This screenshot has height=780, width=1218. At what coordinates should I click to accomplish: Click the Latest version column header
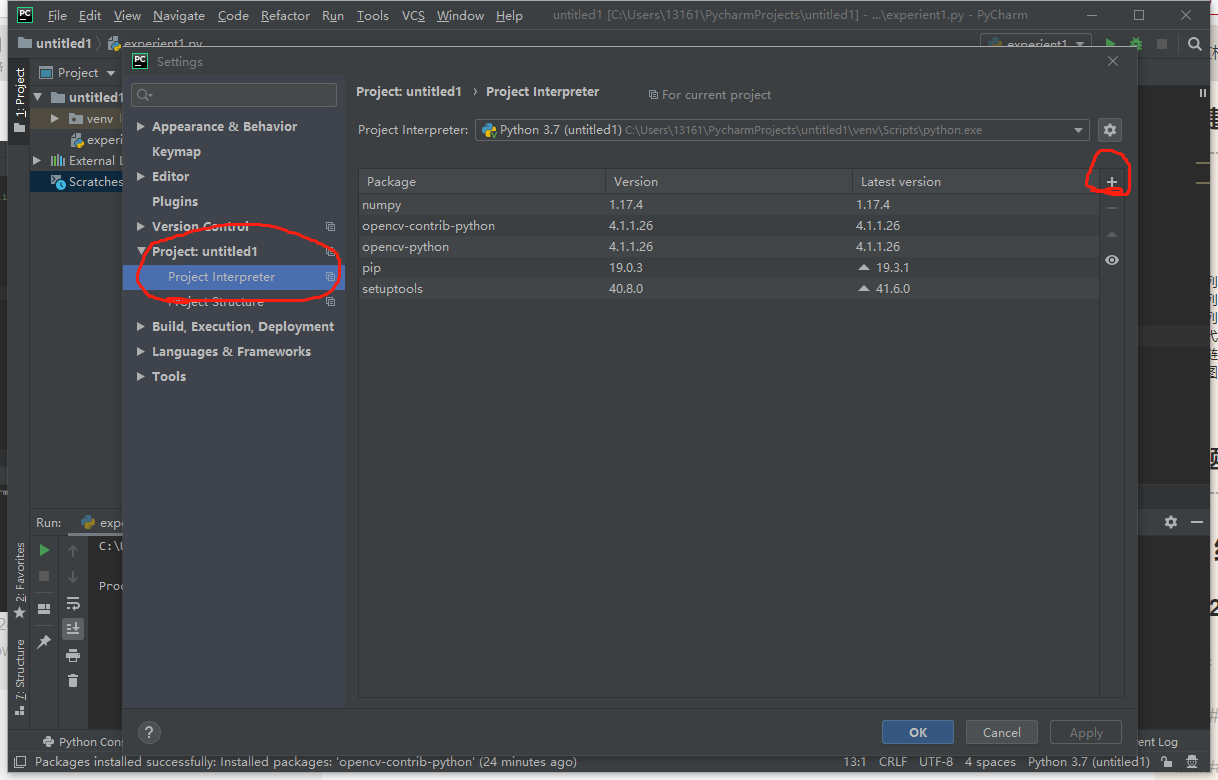pos(975,181)
